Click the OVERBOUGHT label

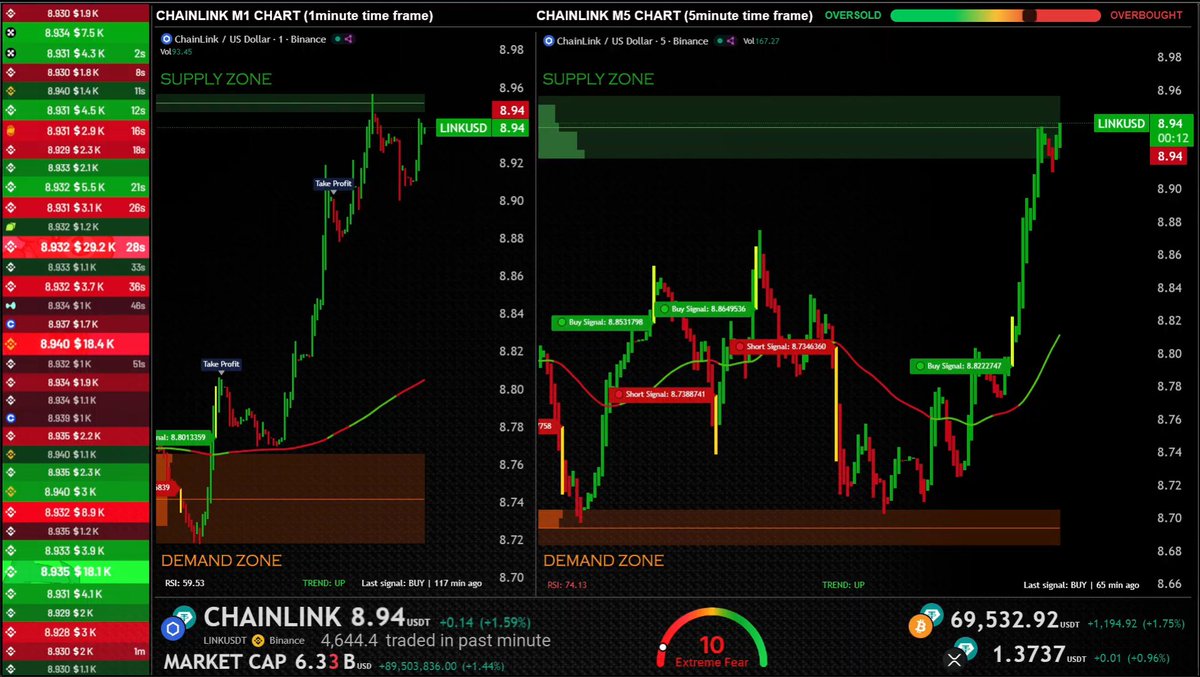click(1147, 16)
